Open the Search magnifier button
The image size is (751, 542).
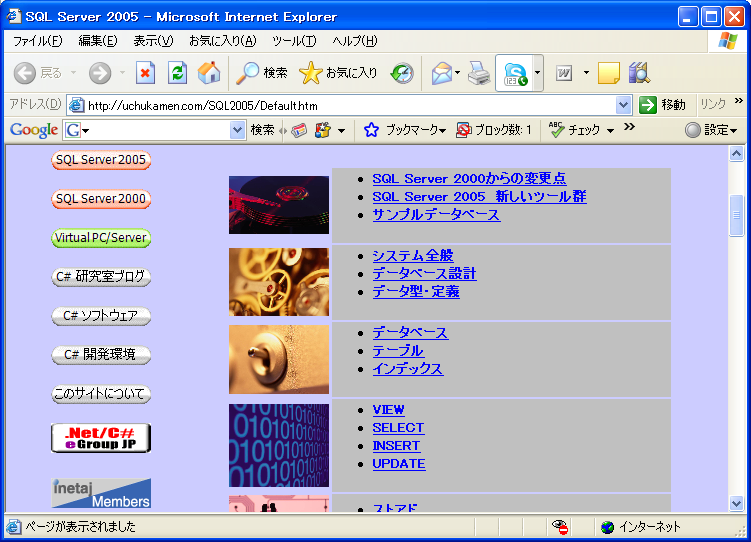[x=262, y=73]
